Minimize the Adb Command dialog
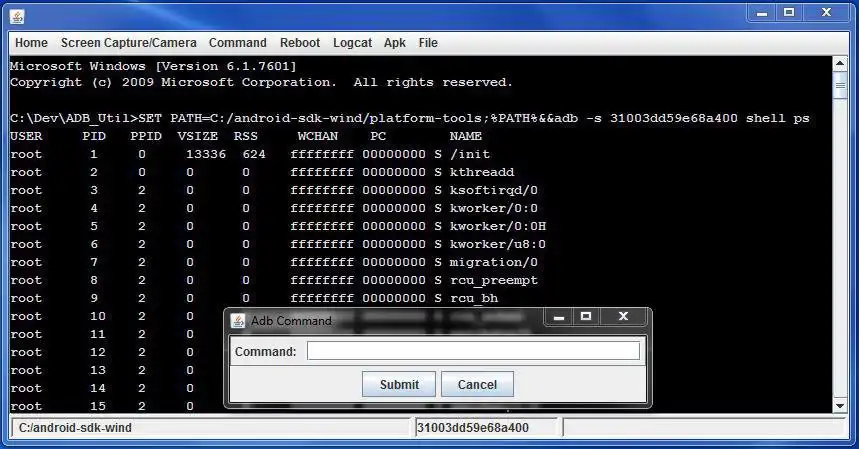 click(558, 316)
